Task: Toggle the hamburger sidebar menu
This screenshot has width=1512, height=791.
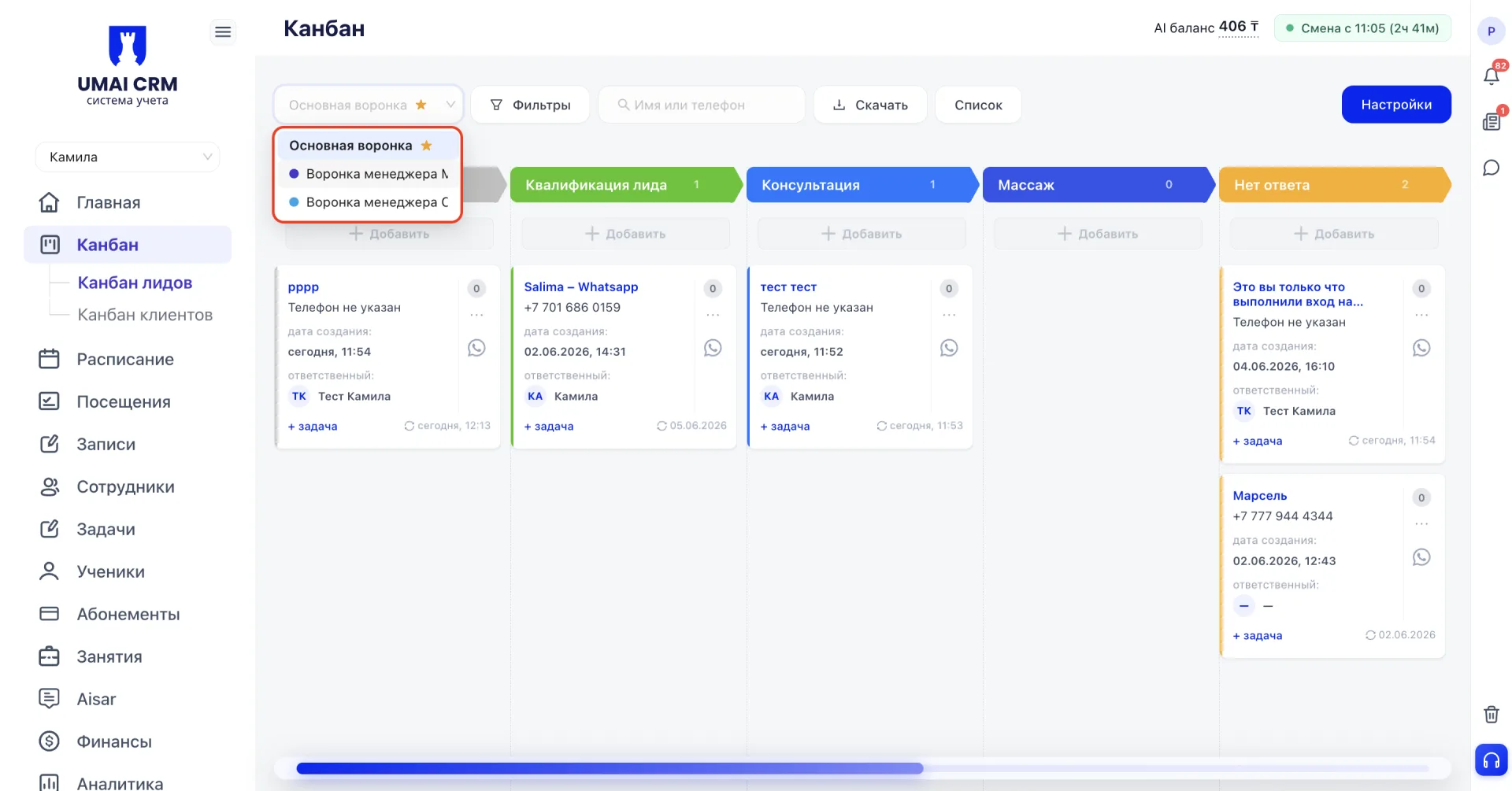Action: [x=223, y=31]
